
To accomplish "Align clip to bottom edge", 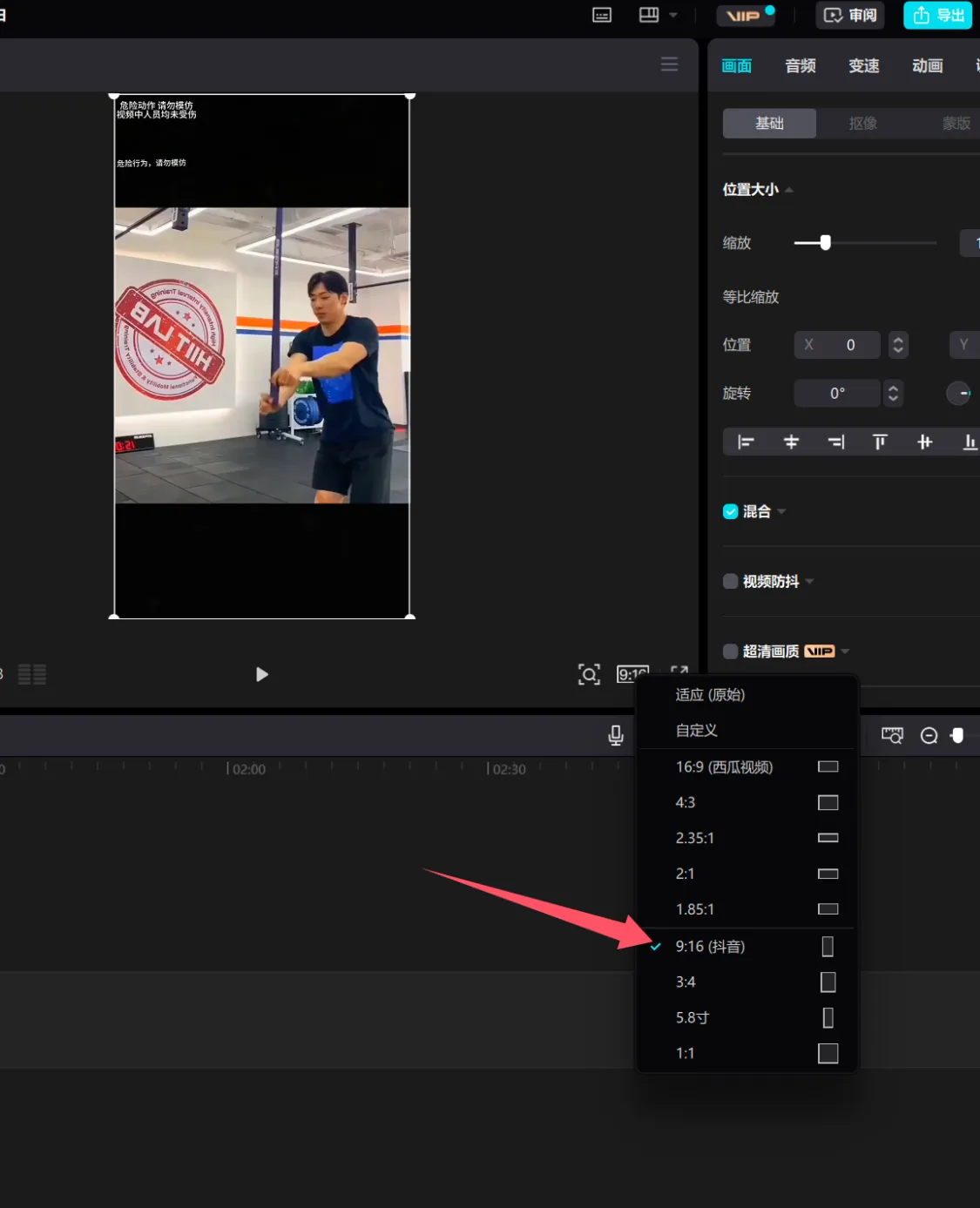I will coord(970,442).
